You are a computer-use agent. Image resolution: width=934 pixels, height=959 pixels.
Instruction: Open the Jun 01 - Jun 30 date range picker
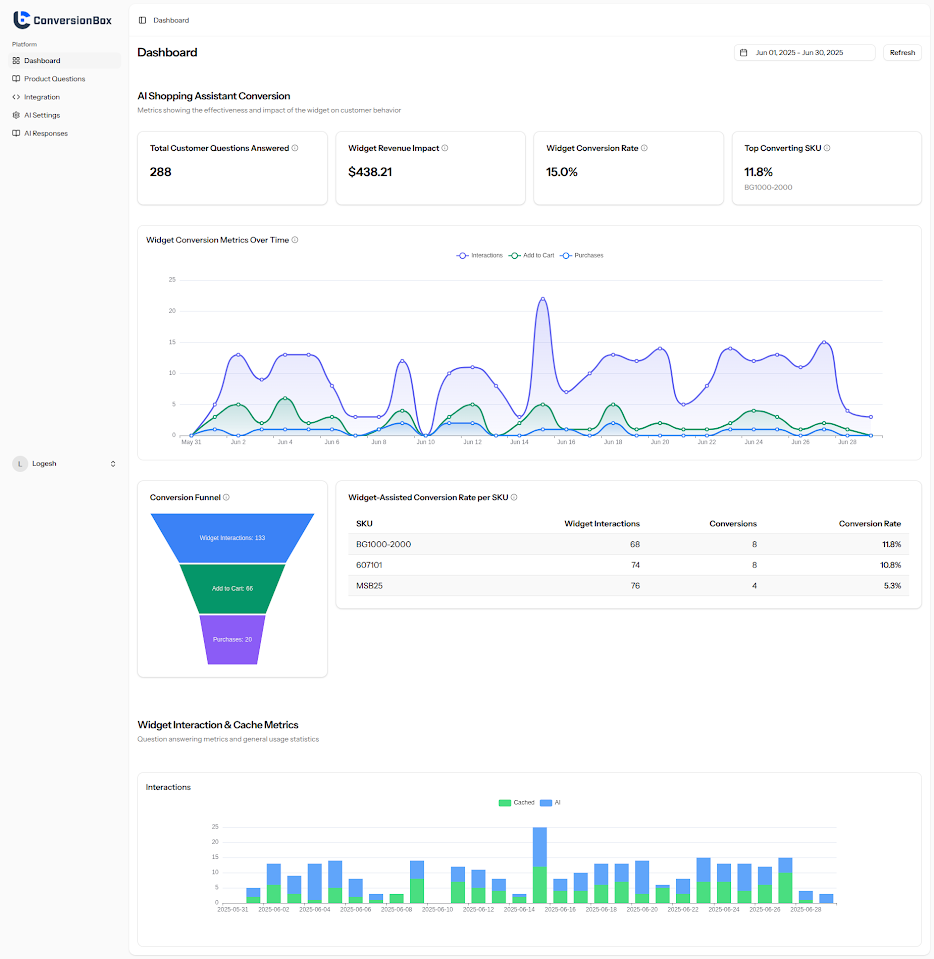[805, 53]
